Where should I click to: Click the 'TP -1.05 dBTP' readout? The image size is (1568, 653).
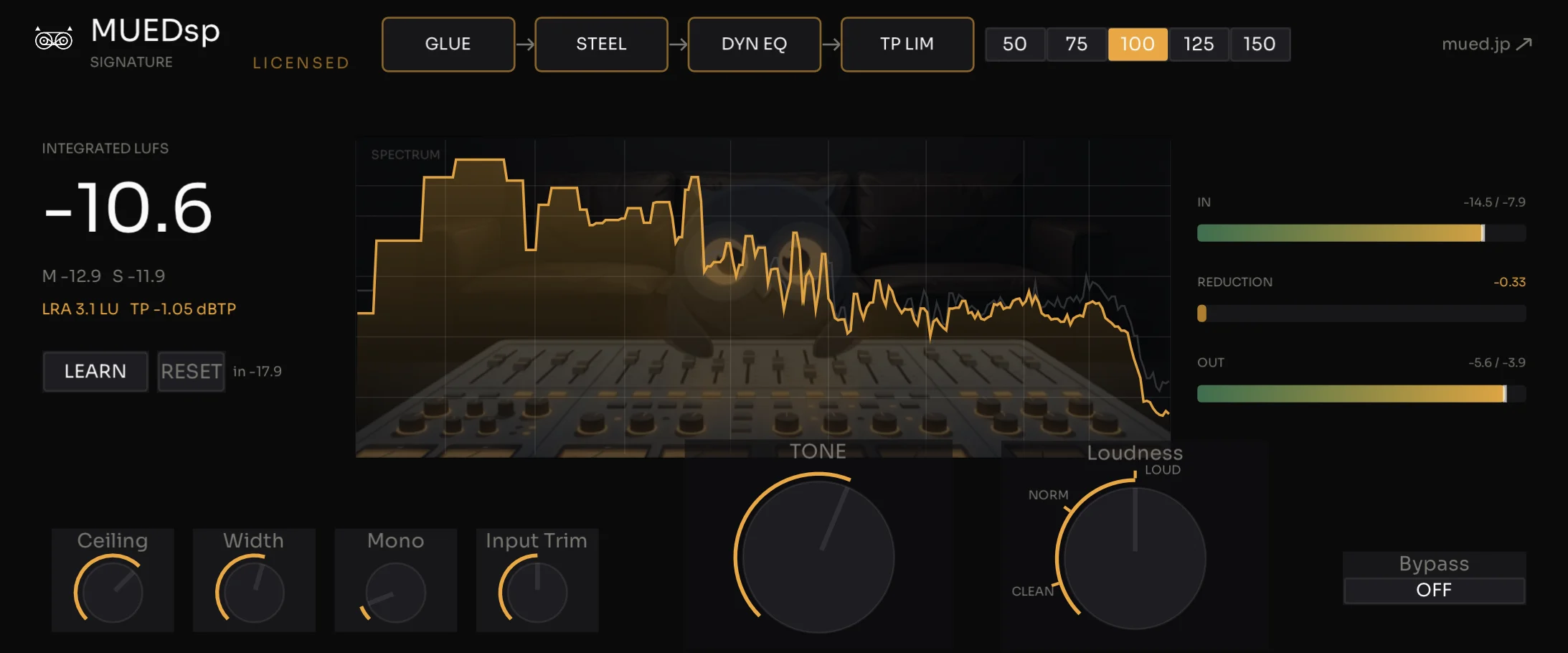click(x=184, y=309)
